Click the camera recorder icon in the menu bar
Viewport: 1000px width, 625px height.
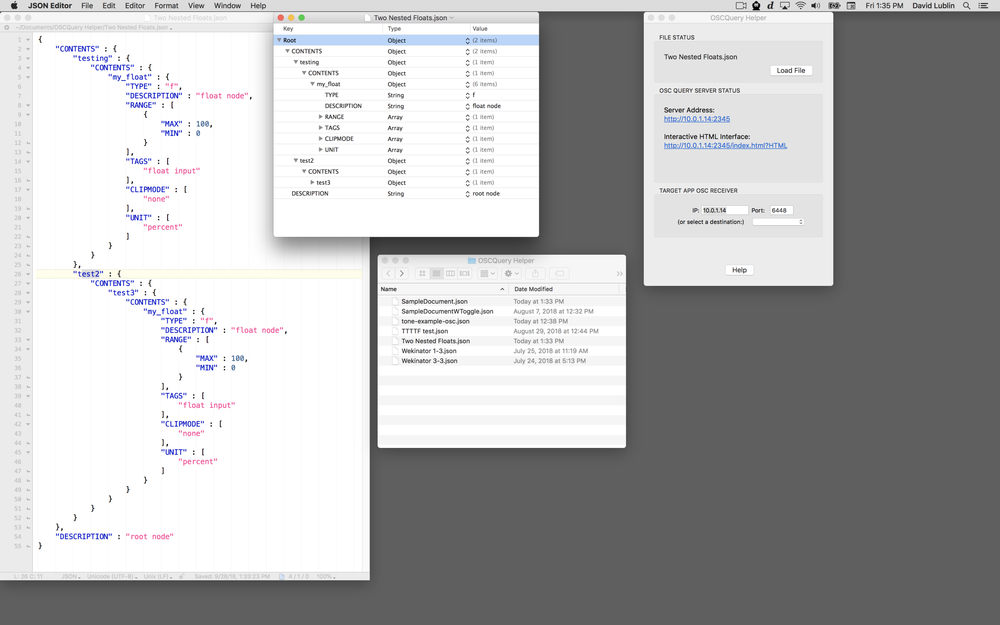pyautogui.click(x=741, y=6)
